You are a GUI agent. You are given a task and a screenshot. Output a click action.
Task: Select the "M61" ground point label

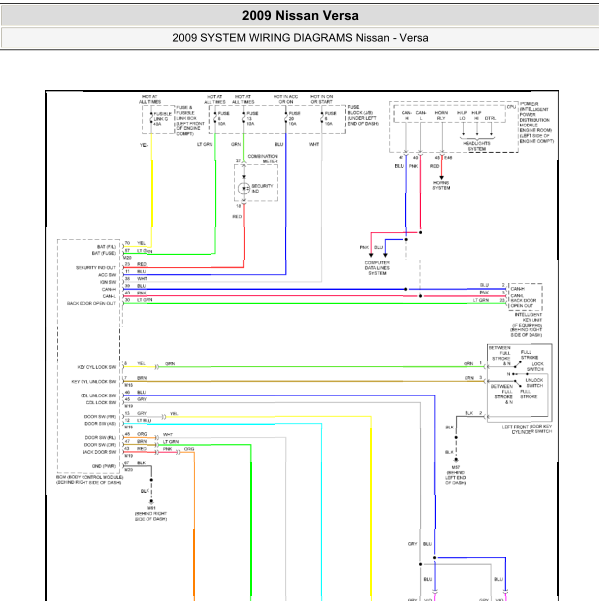pyautogui.click(x=151, y=508)
